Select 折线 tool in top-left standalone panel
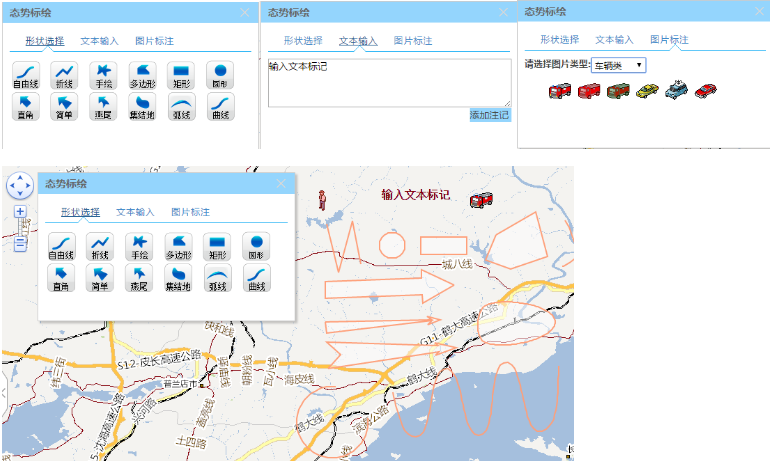The height and width of the screenshot is (461, 770). [64, 75]
